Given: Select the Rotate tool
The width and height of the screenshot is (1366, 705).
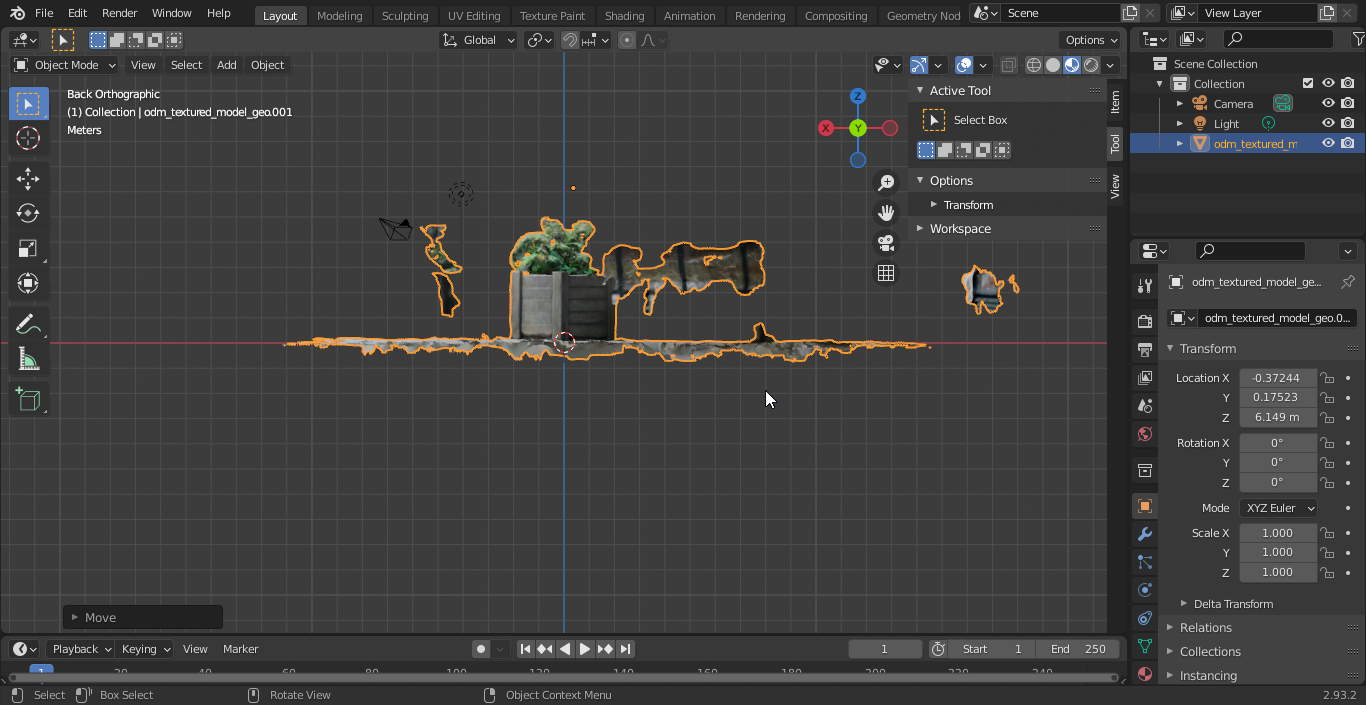Looking at the screenshot, I should tap(28, 214).
